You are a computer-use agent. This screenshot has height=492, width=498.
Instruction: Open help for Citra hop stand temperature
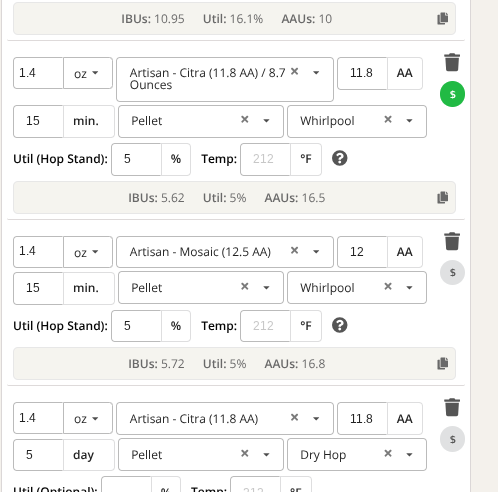[x=340, y=158]
